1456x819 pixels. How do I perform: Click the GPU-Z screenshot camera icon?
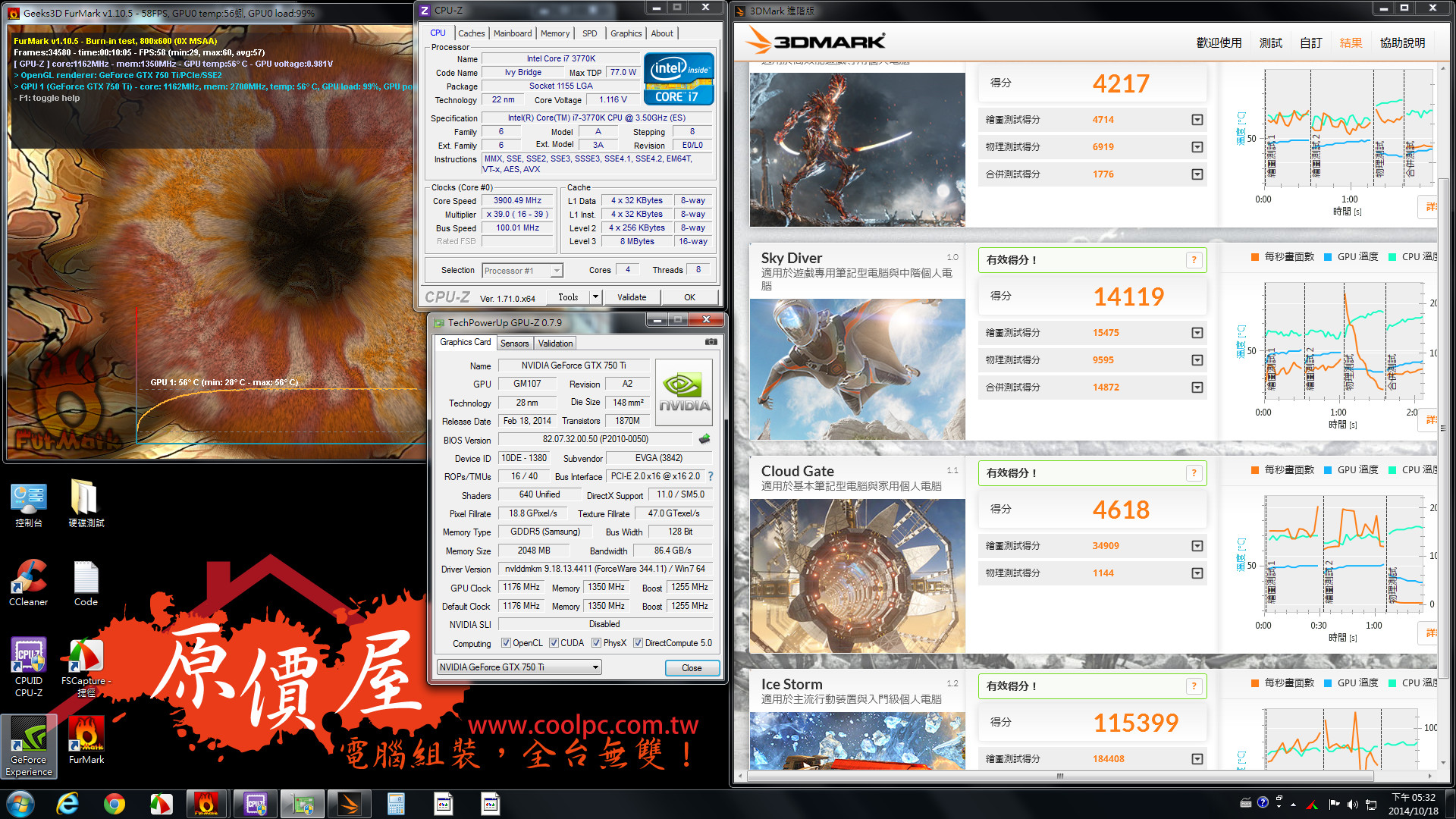[711, 342]
